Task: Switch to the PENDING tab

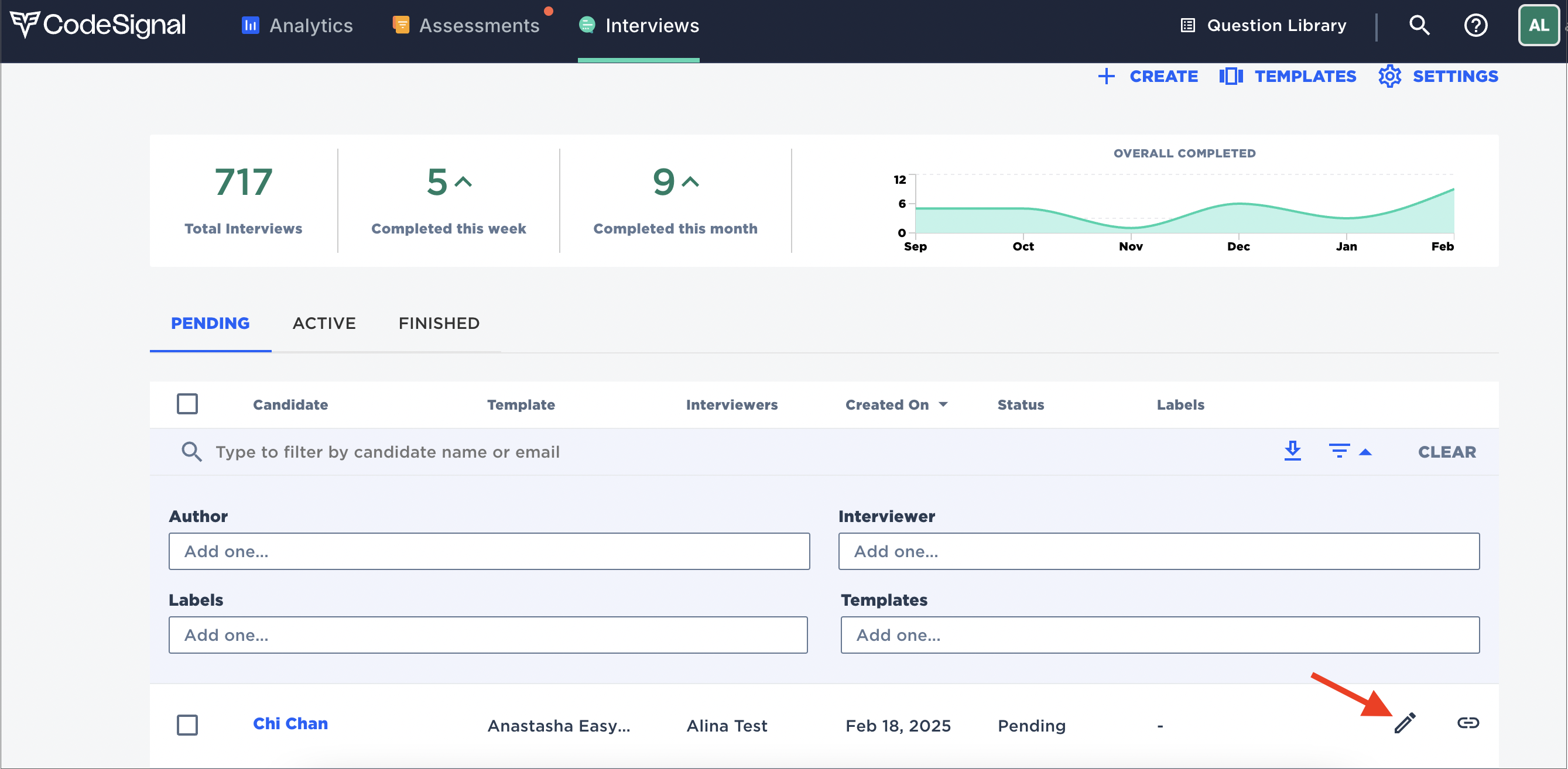Action: pyautogui.click(x=210, y=323)
